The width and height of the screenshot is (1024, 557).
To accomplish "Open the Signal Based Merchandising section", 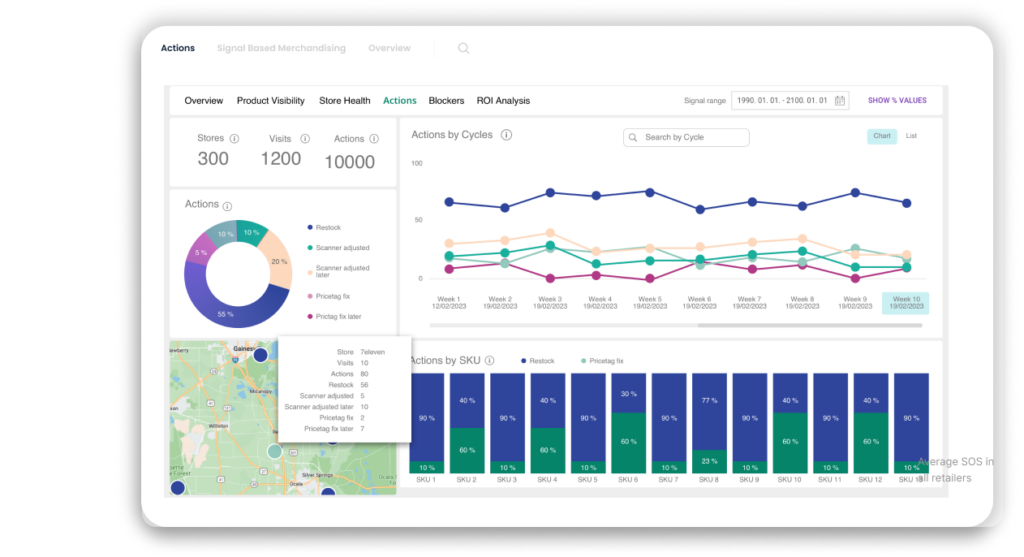I will [281, 48].
